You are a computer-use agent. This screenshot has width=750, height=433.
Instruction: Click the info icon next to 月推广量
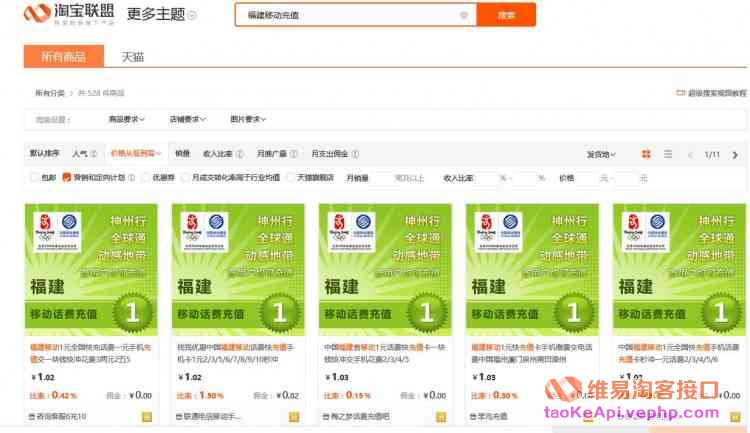[294, 154]
